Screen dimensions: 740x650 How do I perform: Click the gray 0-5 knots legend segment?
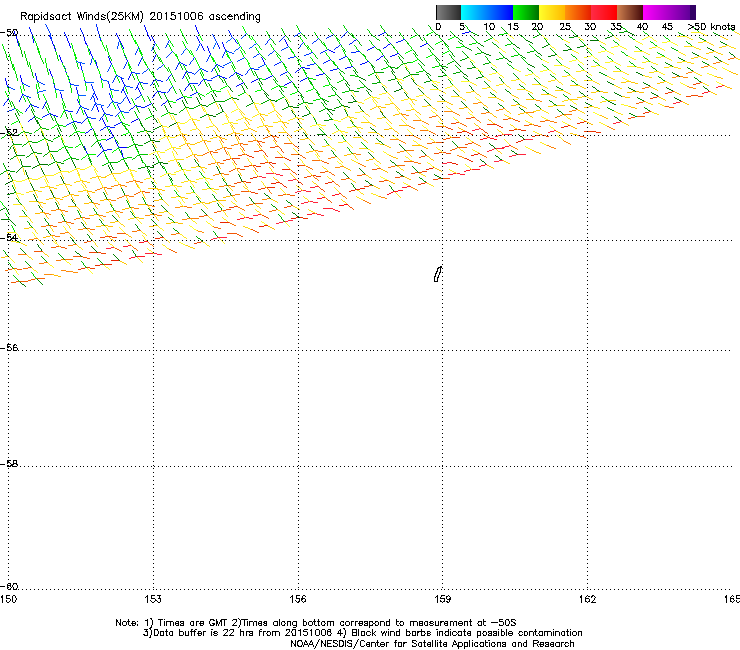pos(448,12)
